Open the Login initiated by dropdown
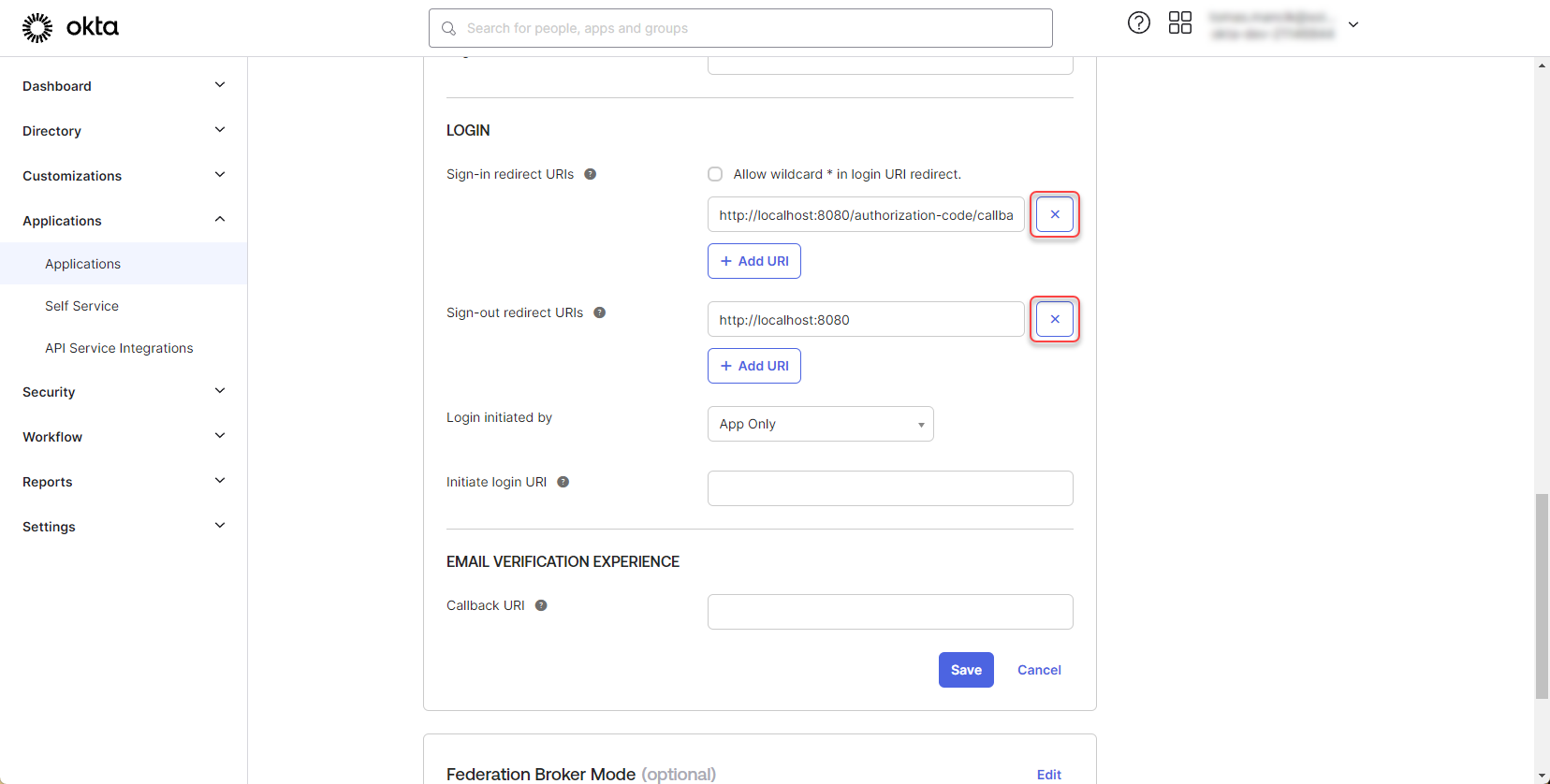 coord(820,424)
